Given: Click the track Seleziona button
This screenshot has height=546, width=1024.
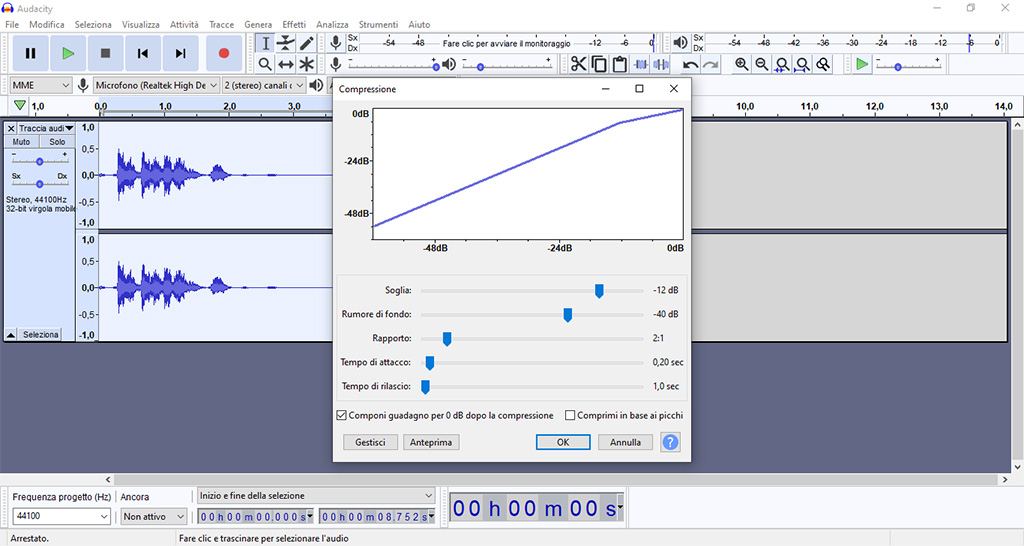Looking at the screenshot, I should pos(40,334).
